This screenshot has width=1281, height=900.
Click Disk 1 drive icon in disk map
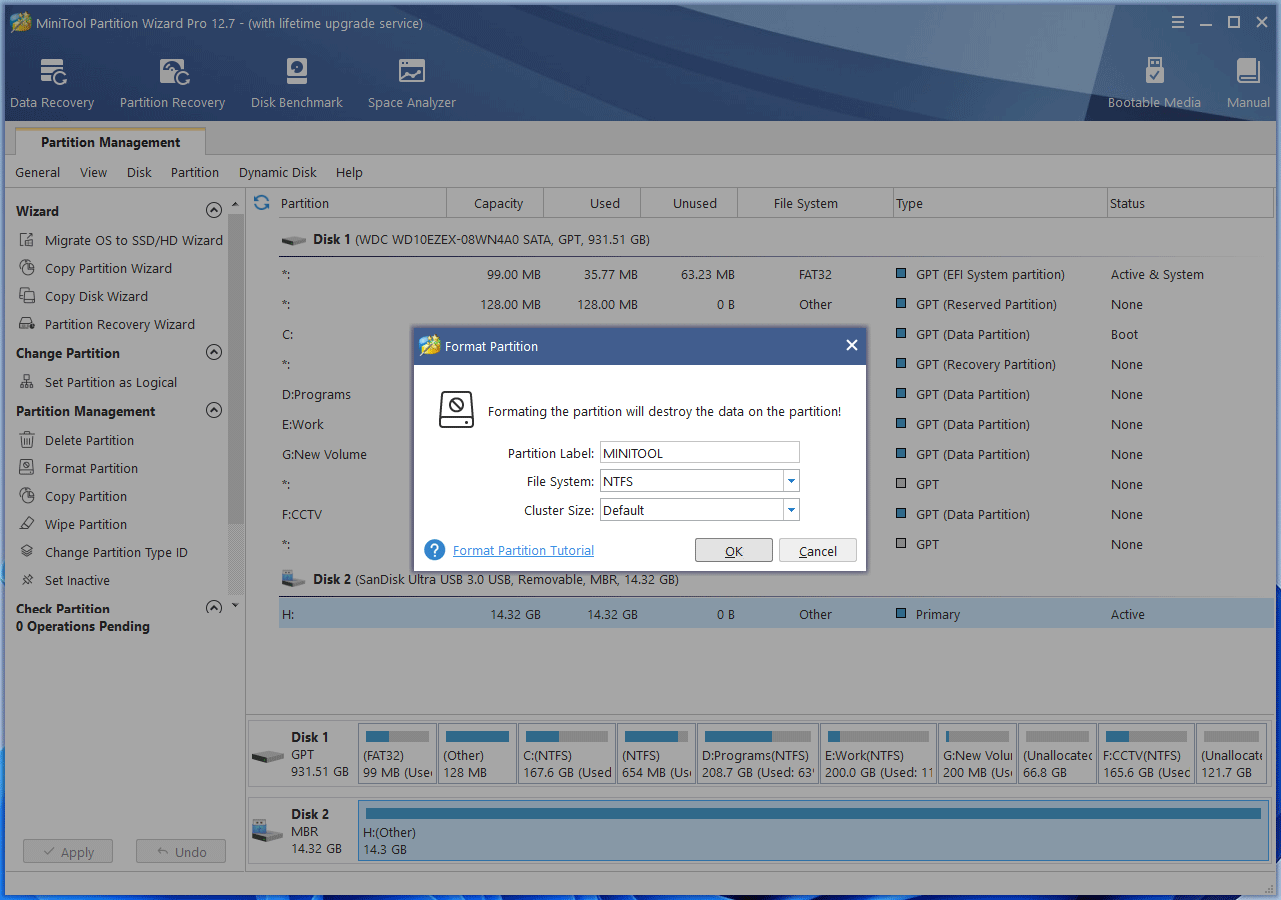(x=269, y=755)
